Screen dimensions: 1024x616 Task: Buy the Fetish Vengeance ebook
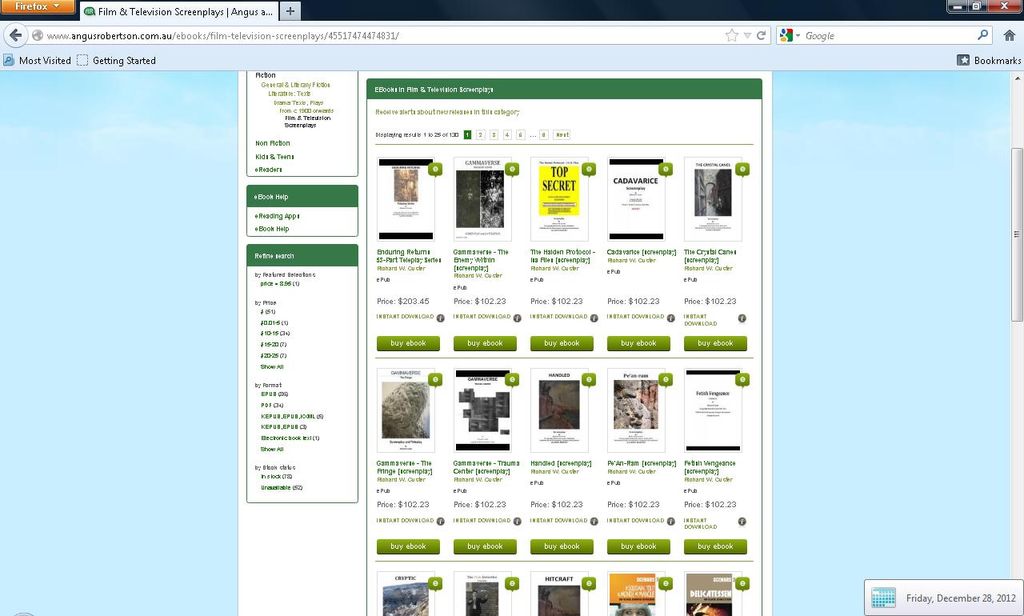[x=715, y=546]
